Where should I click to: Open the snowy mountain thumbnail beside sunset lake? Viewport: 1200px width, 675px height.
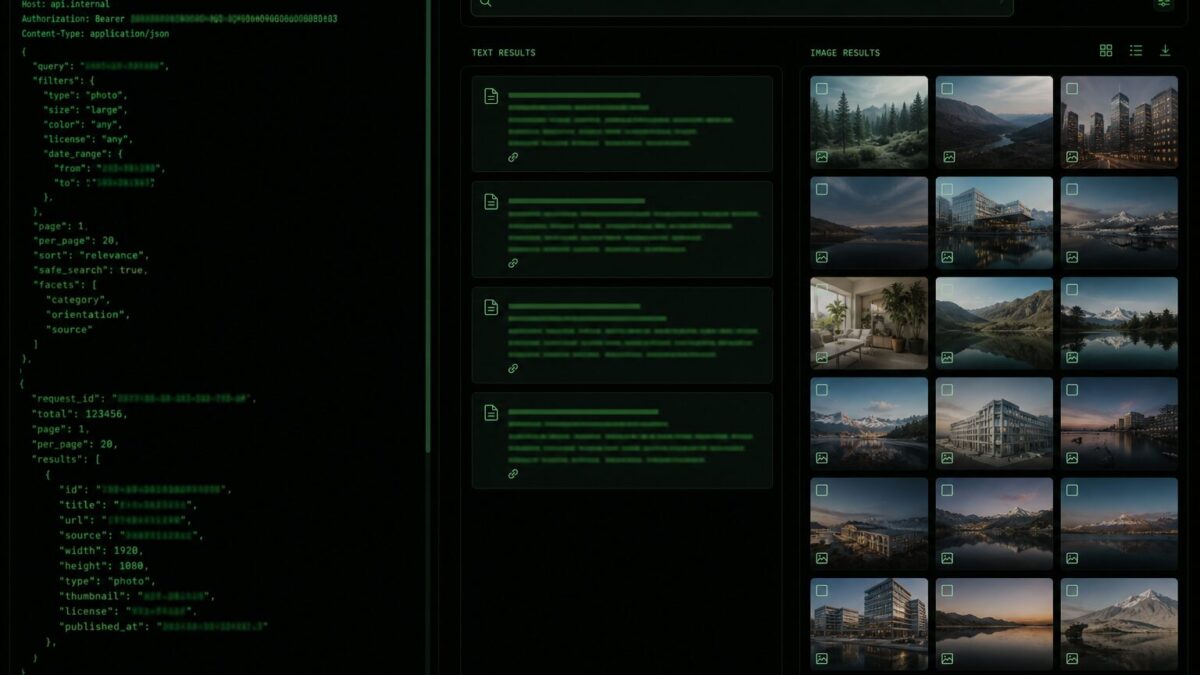tap(1120, 624)
